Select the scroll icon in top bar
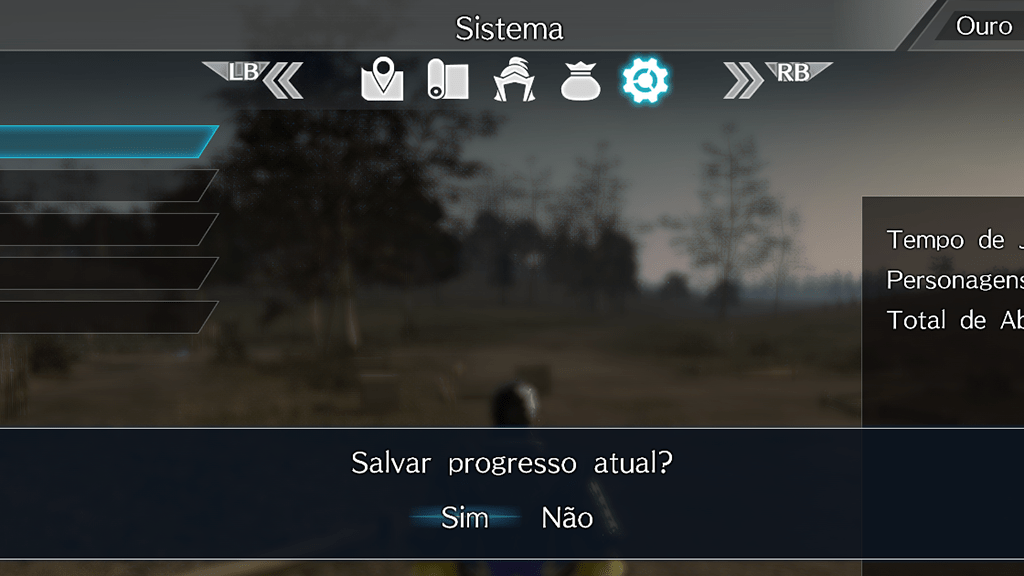Image resolution: width=1024 pixels, height=576 pixels. 448,80
